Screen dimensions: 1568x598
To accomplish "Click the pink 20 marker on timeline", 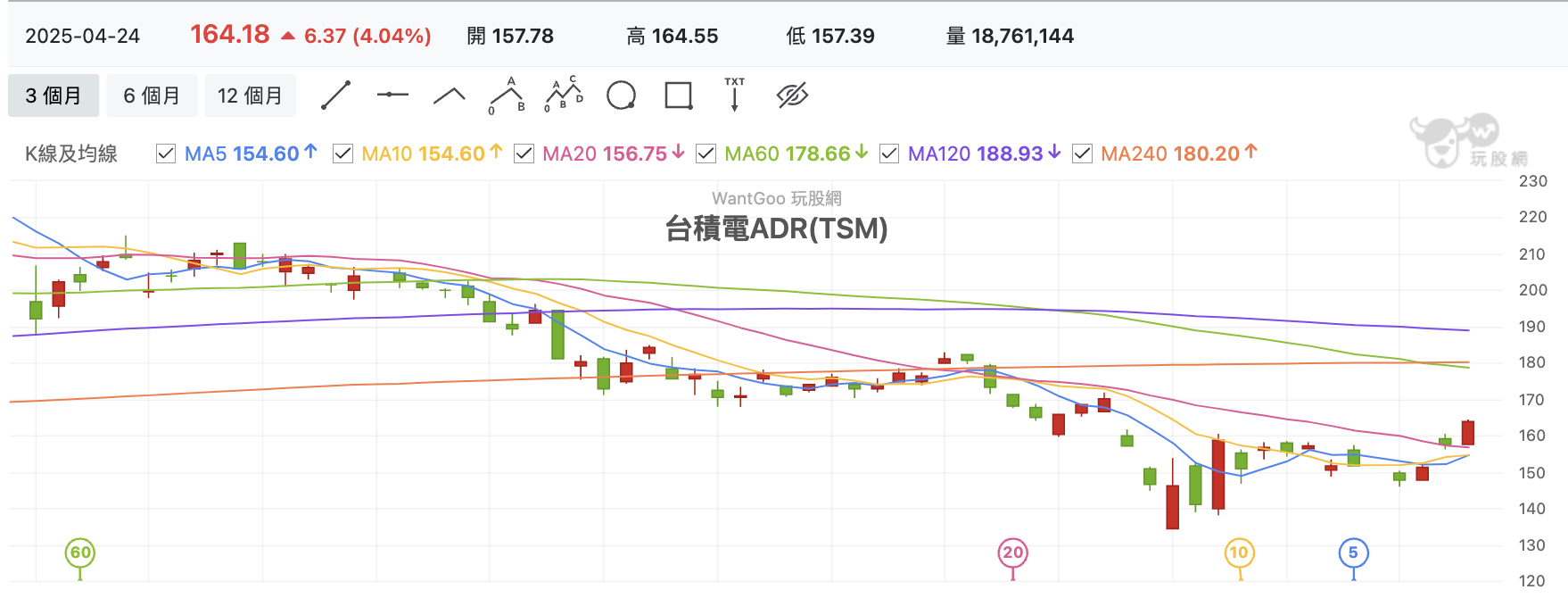I will click(x=1012, y=552).
